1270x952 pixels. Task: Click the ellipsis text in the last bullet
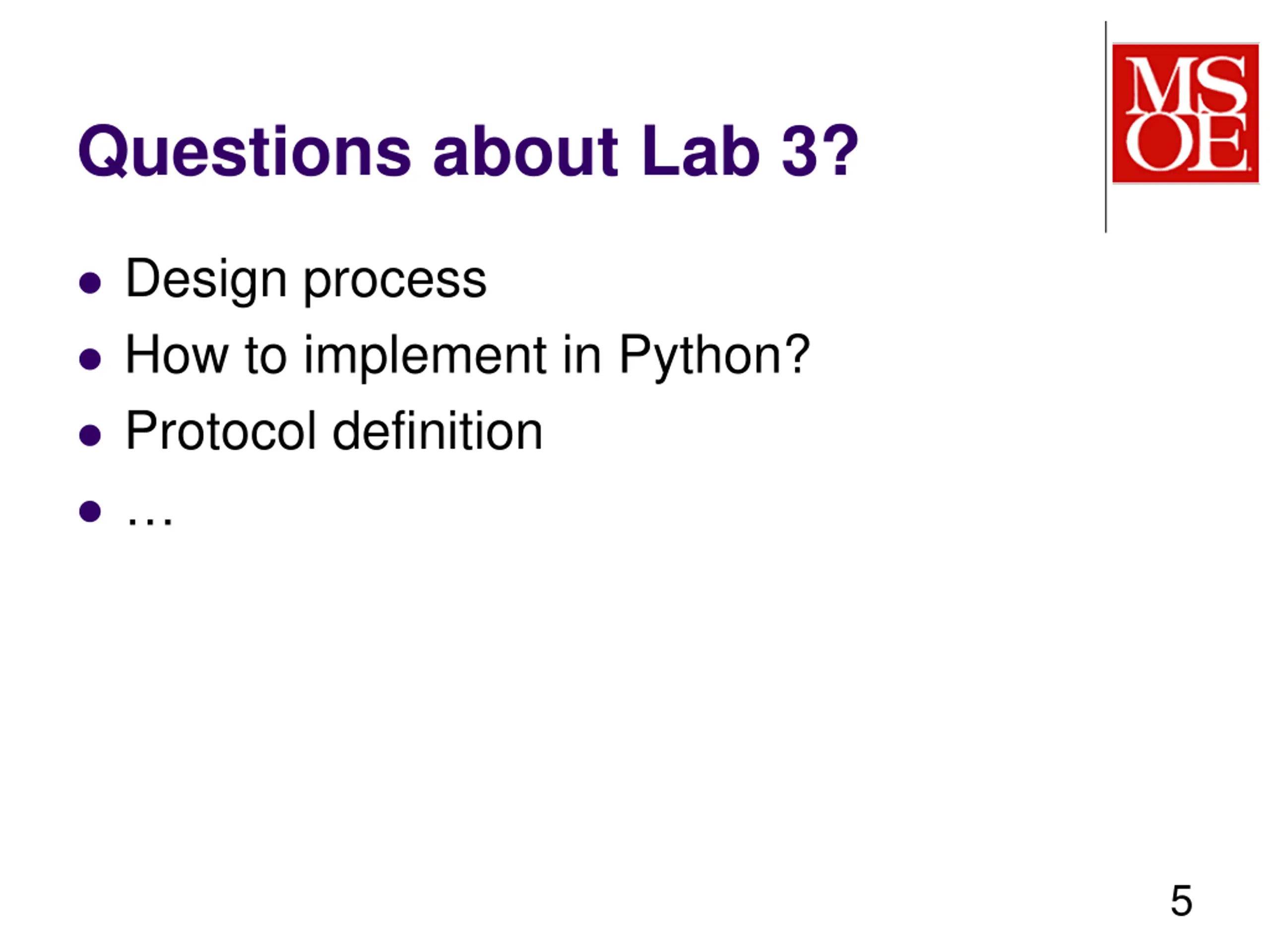[149, 519]
